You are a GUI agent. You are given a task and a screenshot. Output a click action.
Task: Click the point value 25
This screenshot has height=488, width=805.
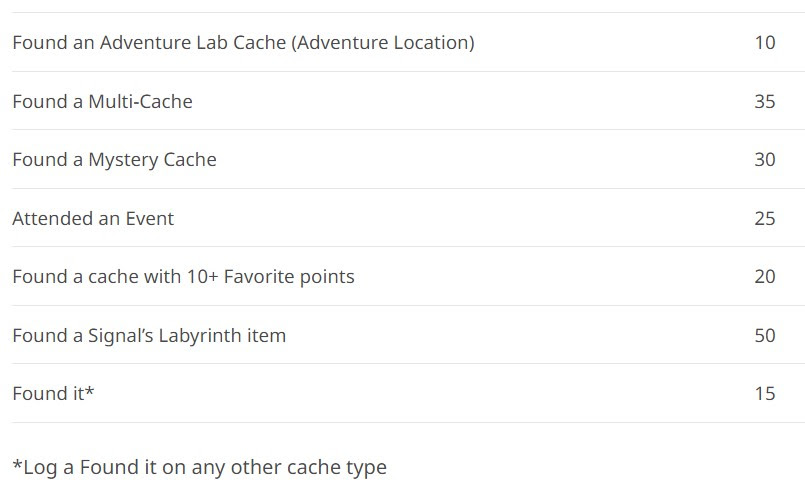click(x=764, y=218)
